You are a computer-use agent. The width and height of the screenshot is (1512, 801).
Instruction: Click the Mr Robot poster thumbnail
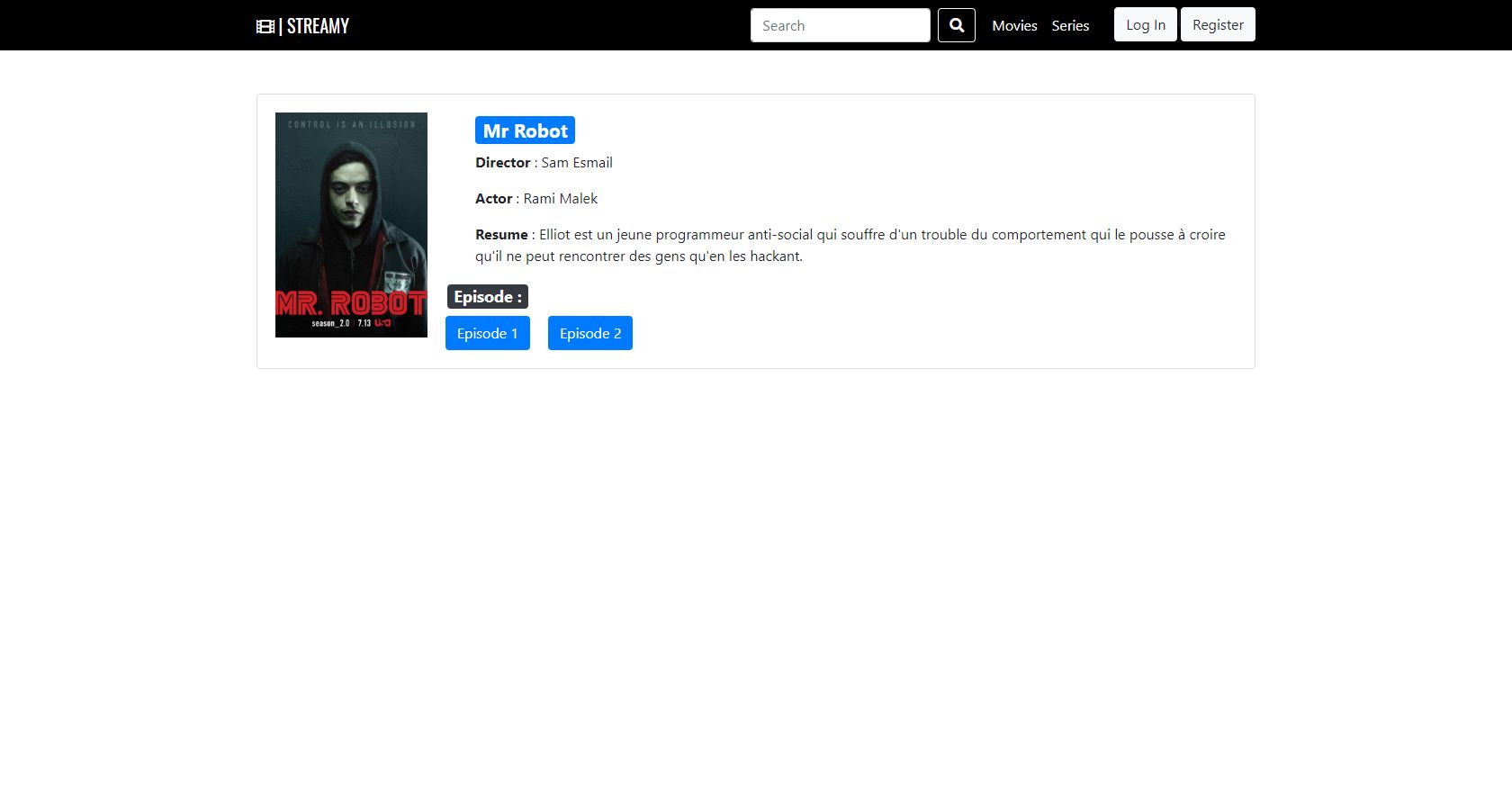351,225
